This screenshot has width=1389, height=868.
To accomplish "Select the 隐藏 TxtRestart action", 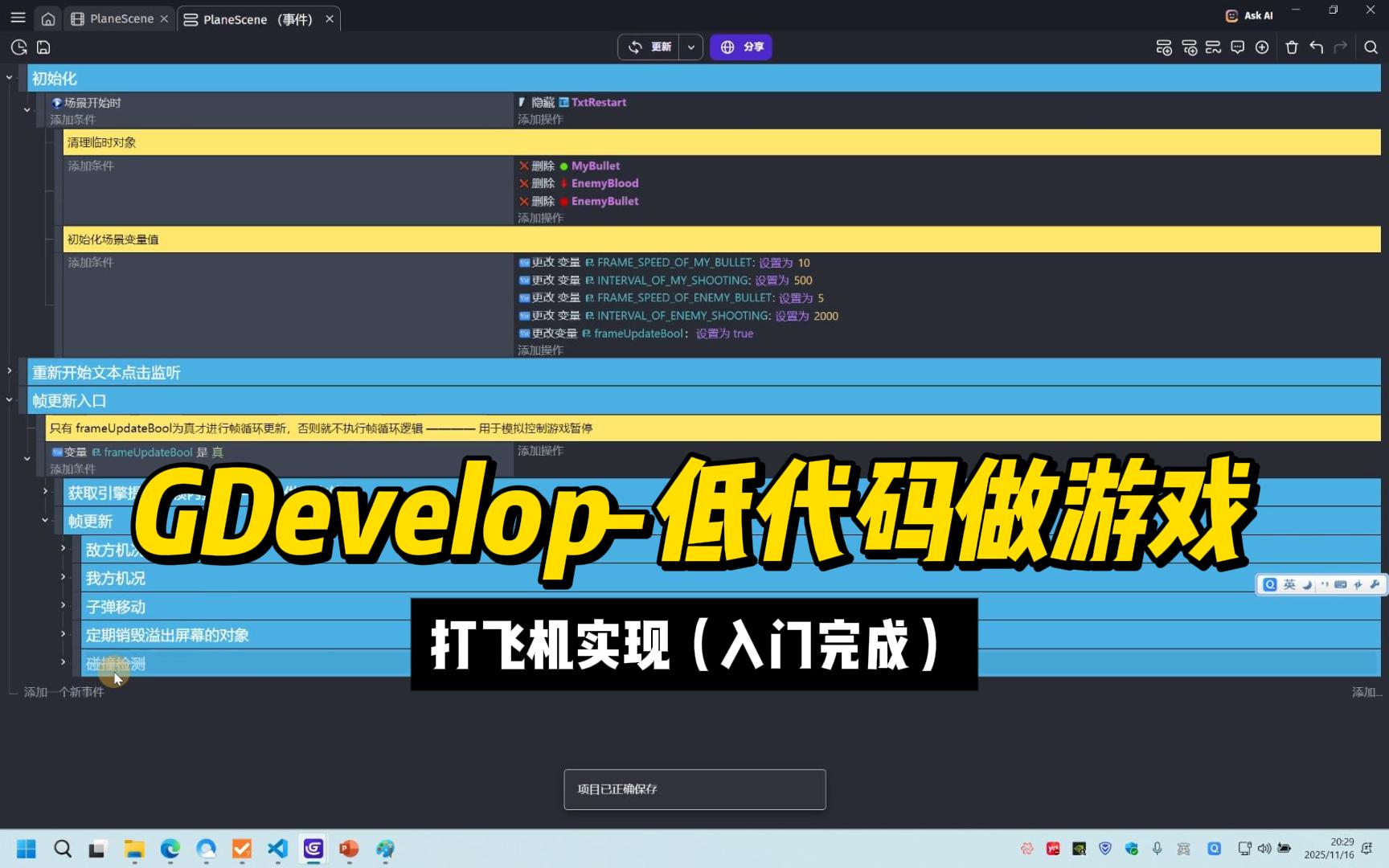I will click(x=572, y=103).
